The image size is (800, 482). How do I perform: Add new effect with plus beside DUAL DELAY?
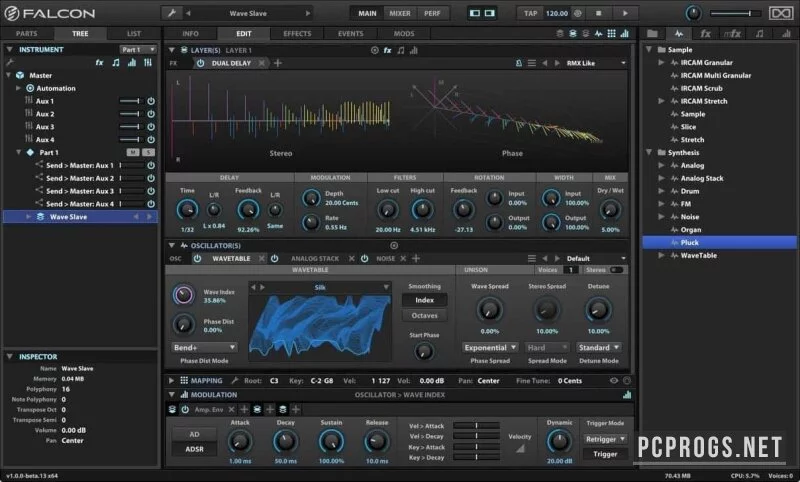click(278, 63)
